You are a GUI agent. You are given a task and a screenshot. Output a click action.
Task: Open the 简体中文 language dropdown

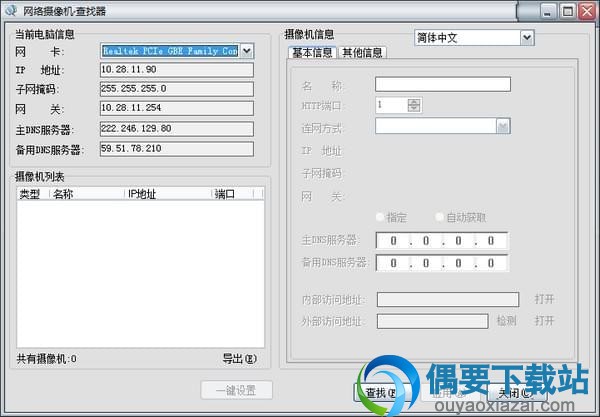coord(527,37)
